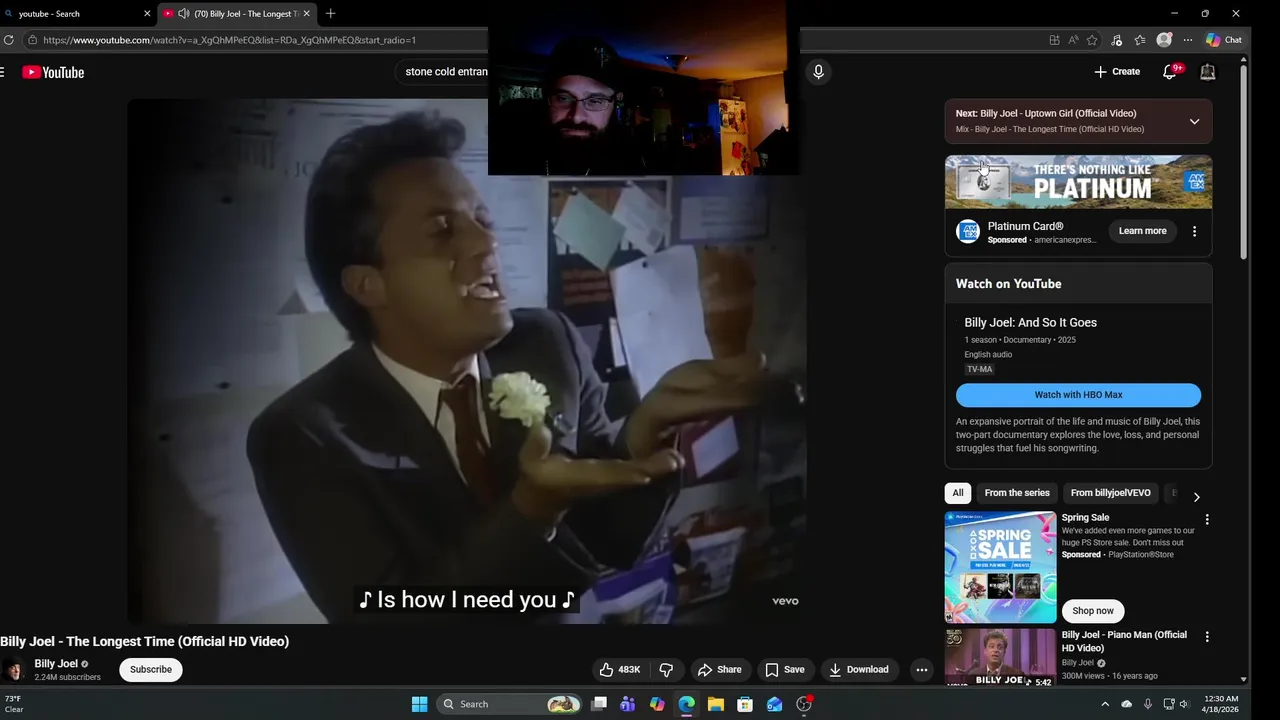Click the Billy Joel channel avatar
This screenshot has height=720, width=1280.
(14, 670)
